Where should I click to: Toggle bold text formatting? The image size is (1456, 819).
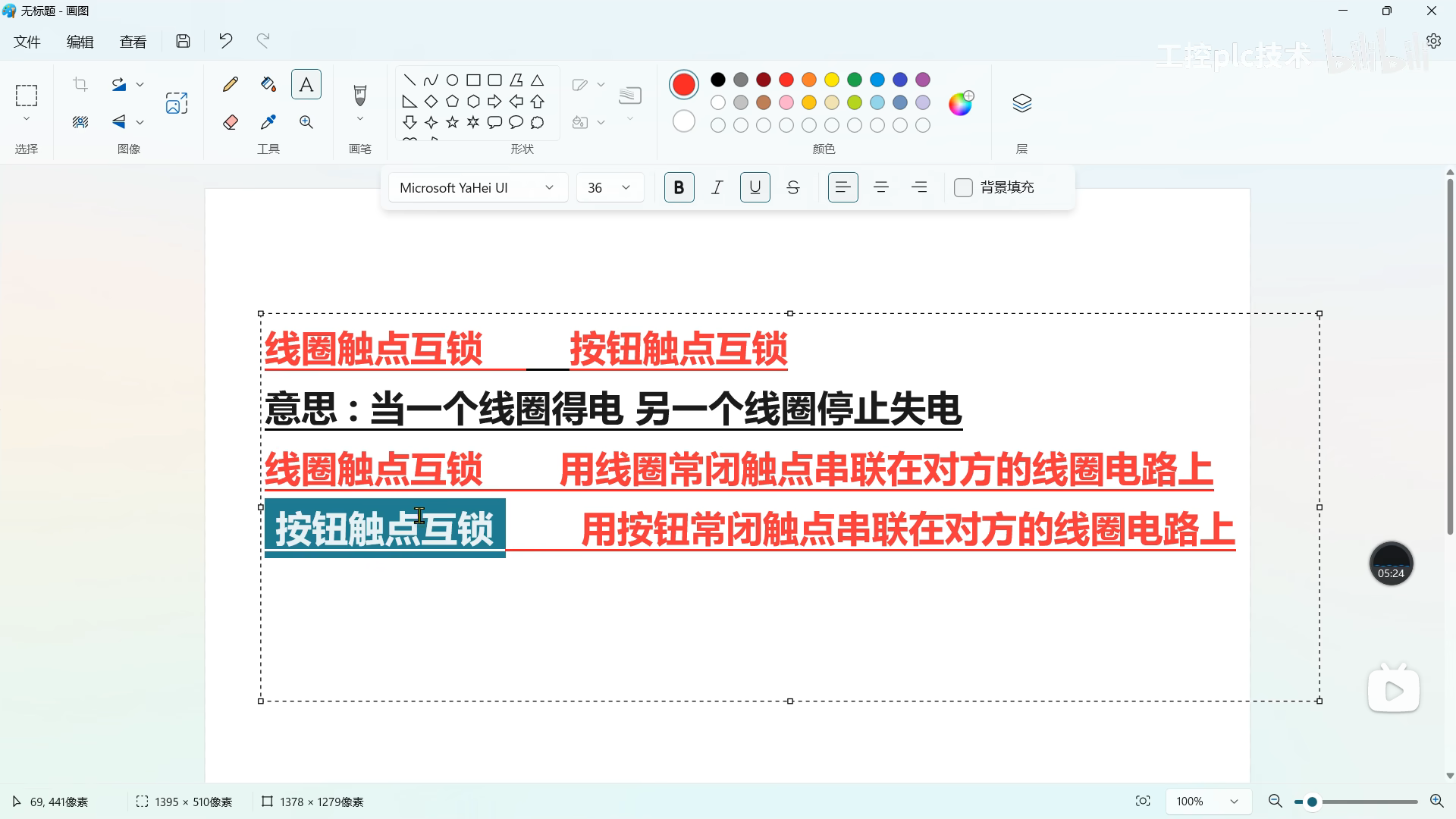click(x=679, y=187)
